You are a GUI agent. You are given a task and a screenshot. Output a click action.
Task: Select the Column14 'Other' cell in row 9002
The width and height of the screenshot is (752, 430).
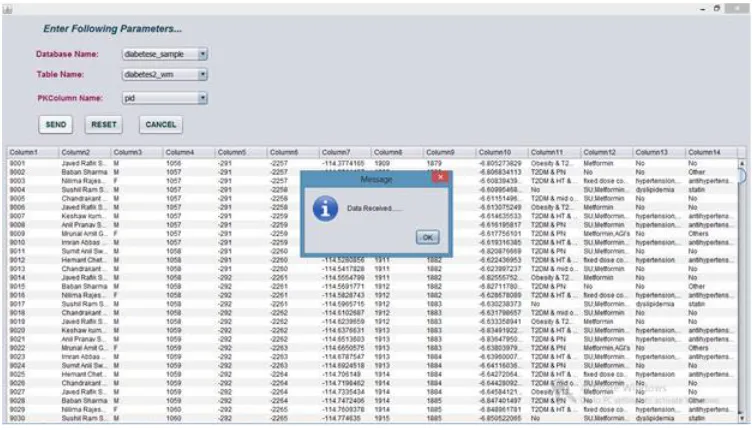(712, 172)
